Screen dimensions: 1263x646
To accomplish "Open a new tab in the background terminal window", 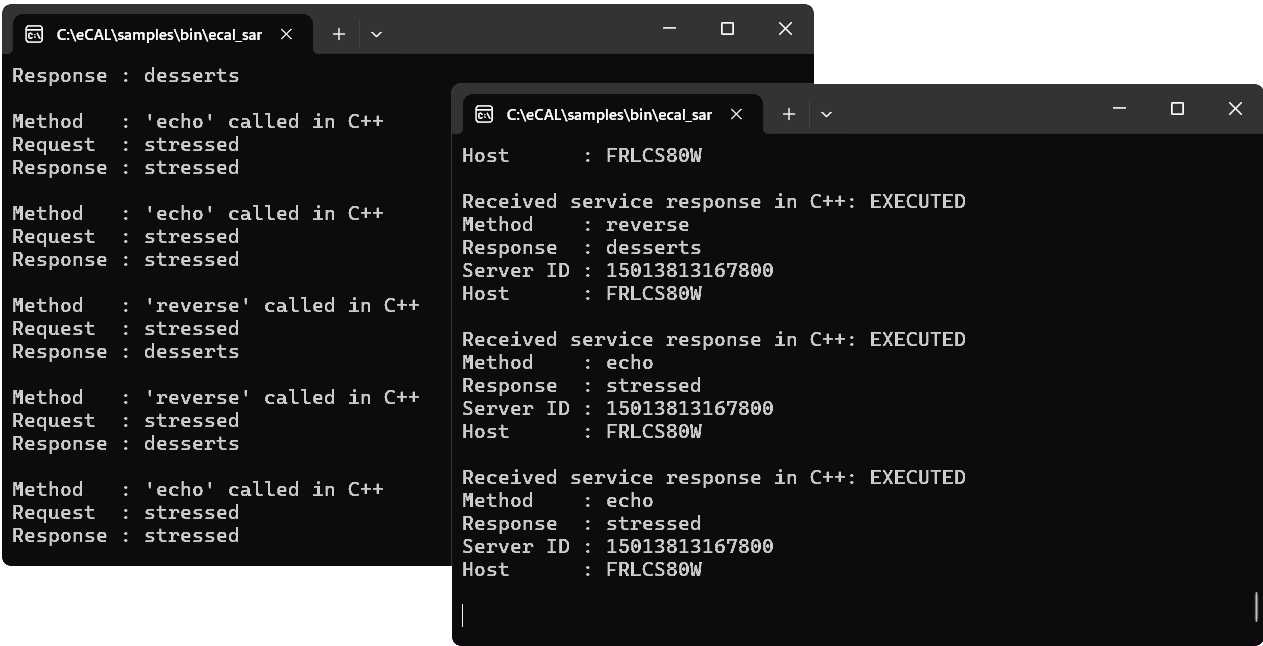I will pos(338,33).
